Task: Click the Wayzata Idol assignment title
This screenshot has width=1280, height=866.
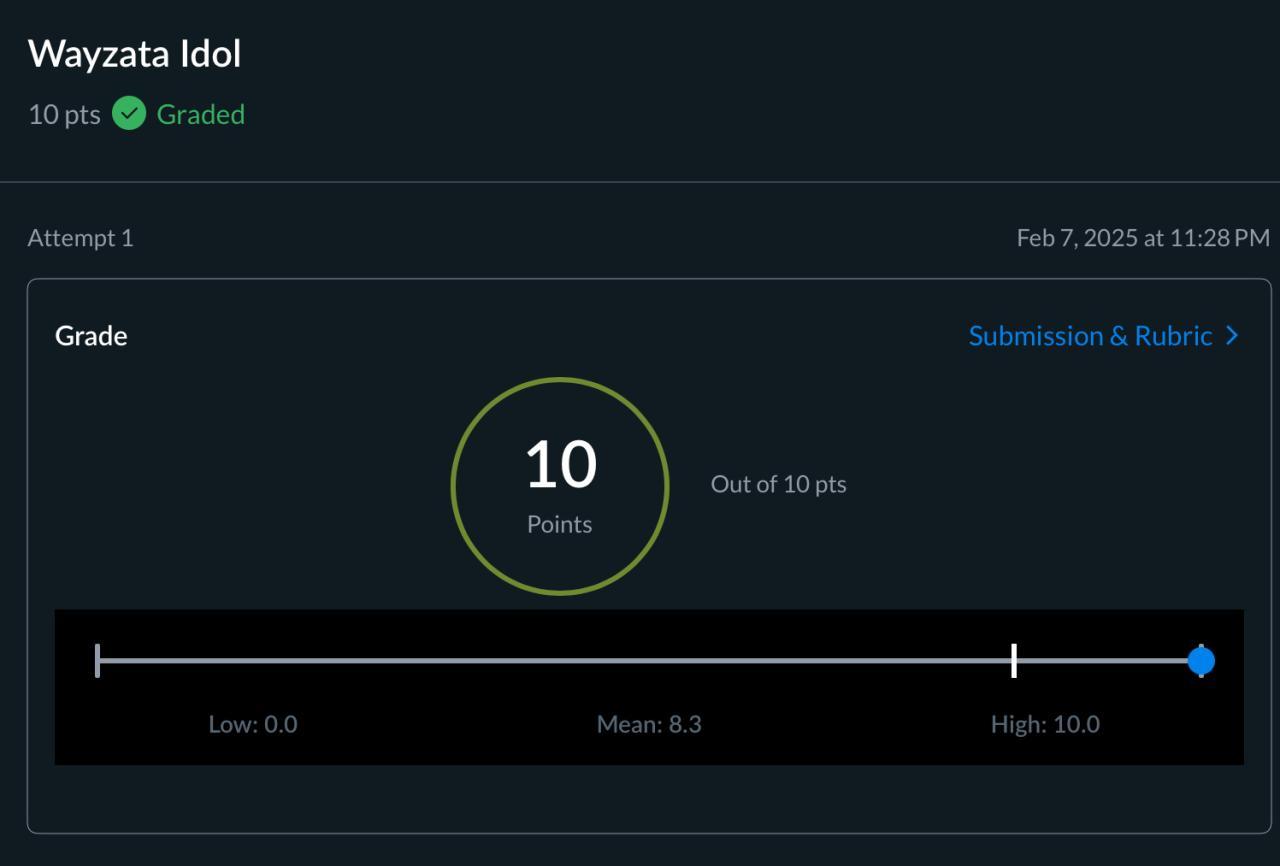Action: click(x=134, y=54)
